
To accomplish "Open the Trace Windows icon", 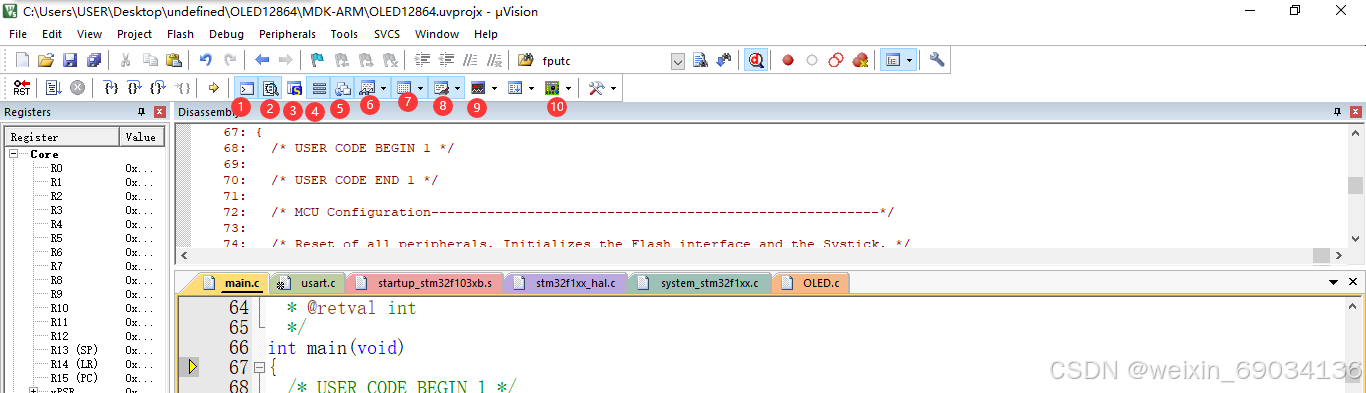I will tap(515, 88).
